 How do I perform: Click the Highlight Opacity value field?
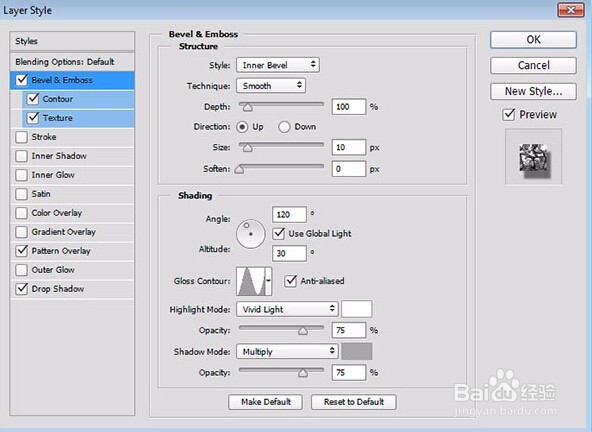[x=349, y=330]
